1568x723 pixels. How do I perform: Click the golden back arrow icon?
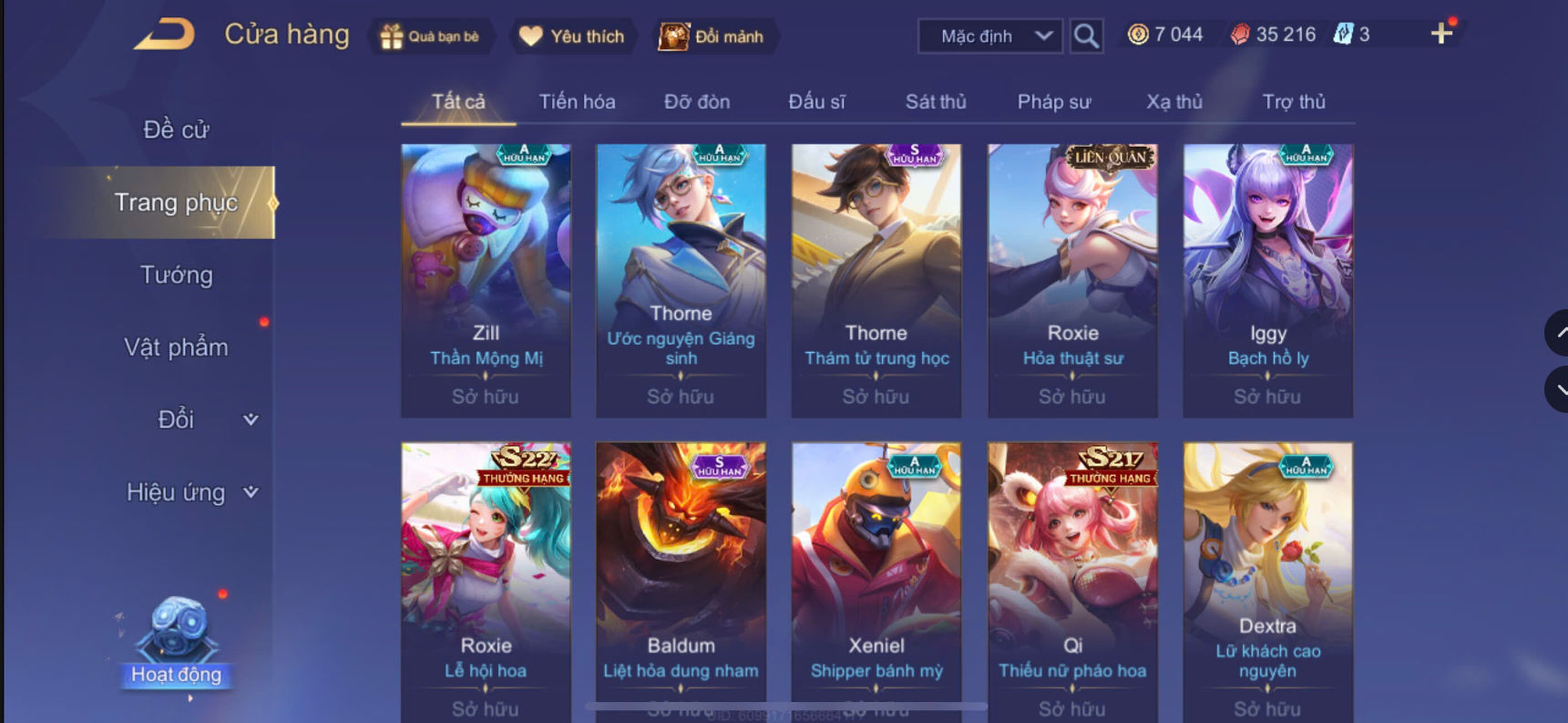(165, 35)
